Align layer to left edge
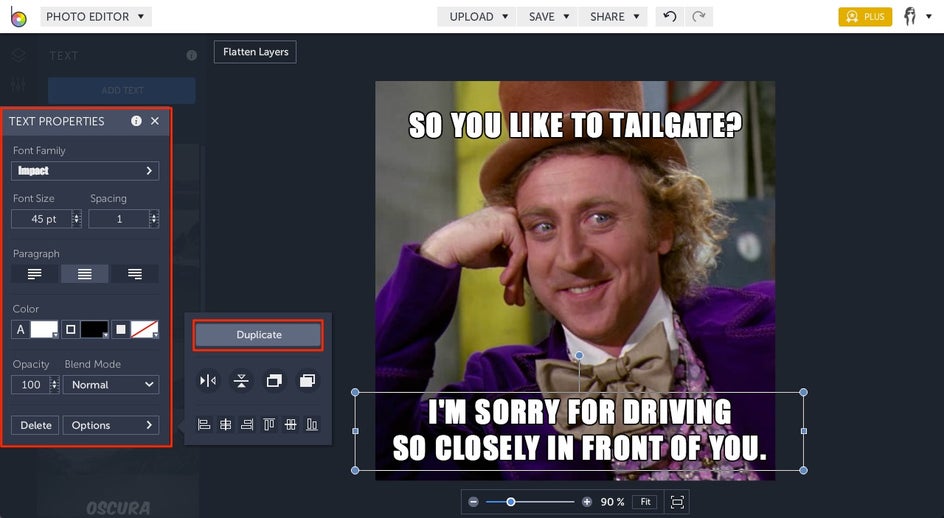The height and width of the screenshot is (518, 944). point(204,425)
